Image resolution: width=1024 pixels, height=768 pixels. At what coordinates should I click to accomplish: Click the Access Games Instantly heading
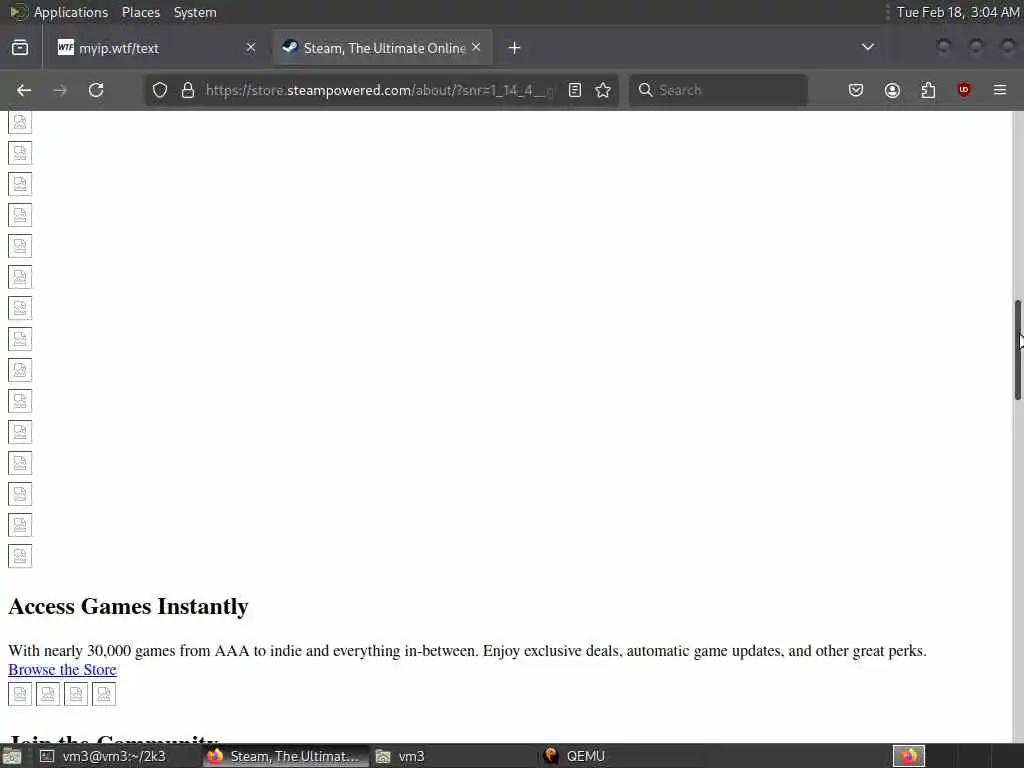[x=129, y=606]
